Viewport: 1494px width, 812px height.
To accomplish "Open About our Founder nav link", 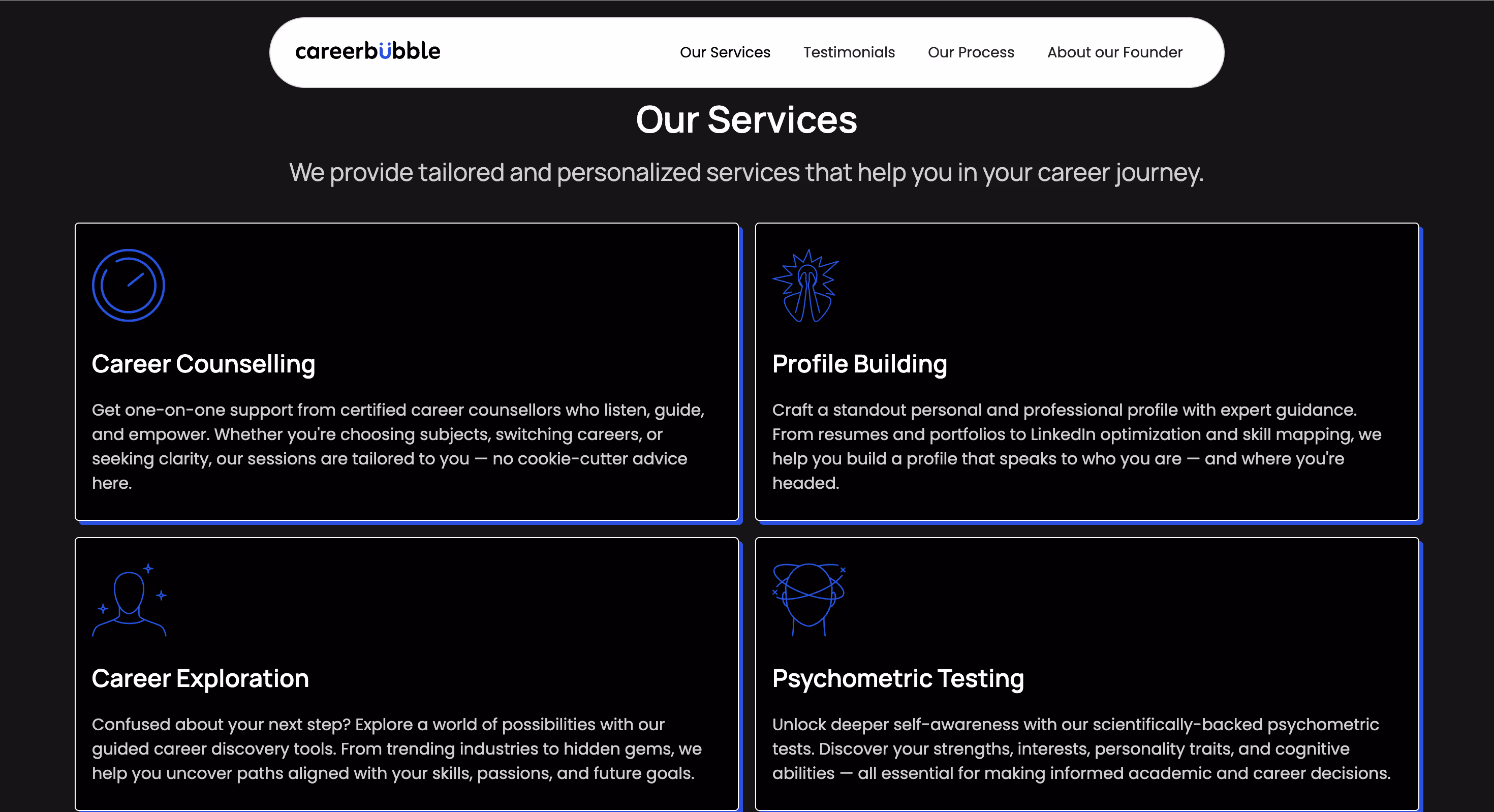I will [x=1115, y=52].
